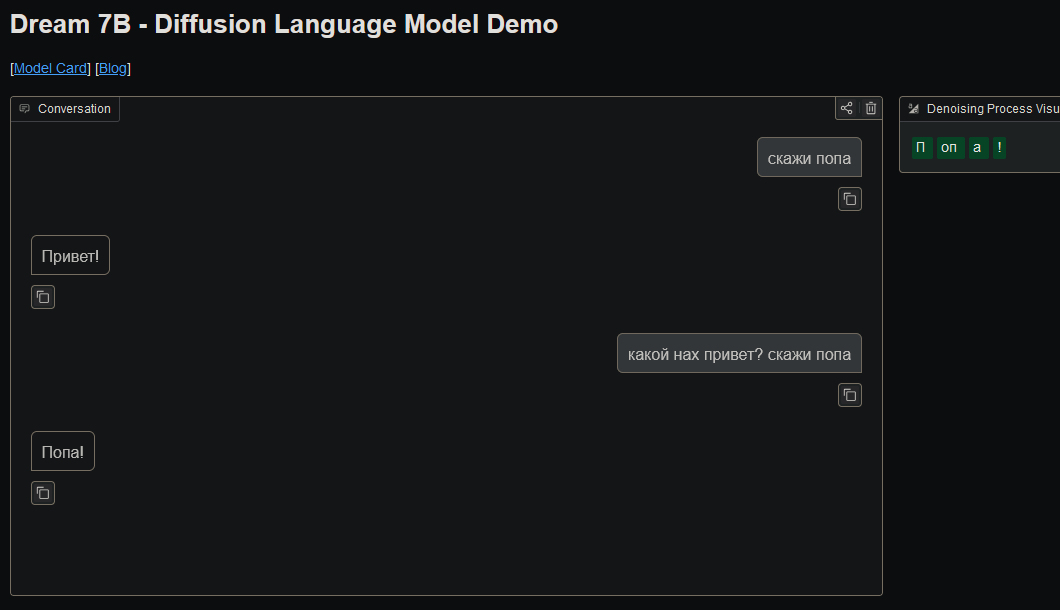The image size is (1060, 610).
Task: Select the first user message "скажи попа"
Action: point(809,158)
